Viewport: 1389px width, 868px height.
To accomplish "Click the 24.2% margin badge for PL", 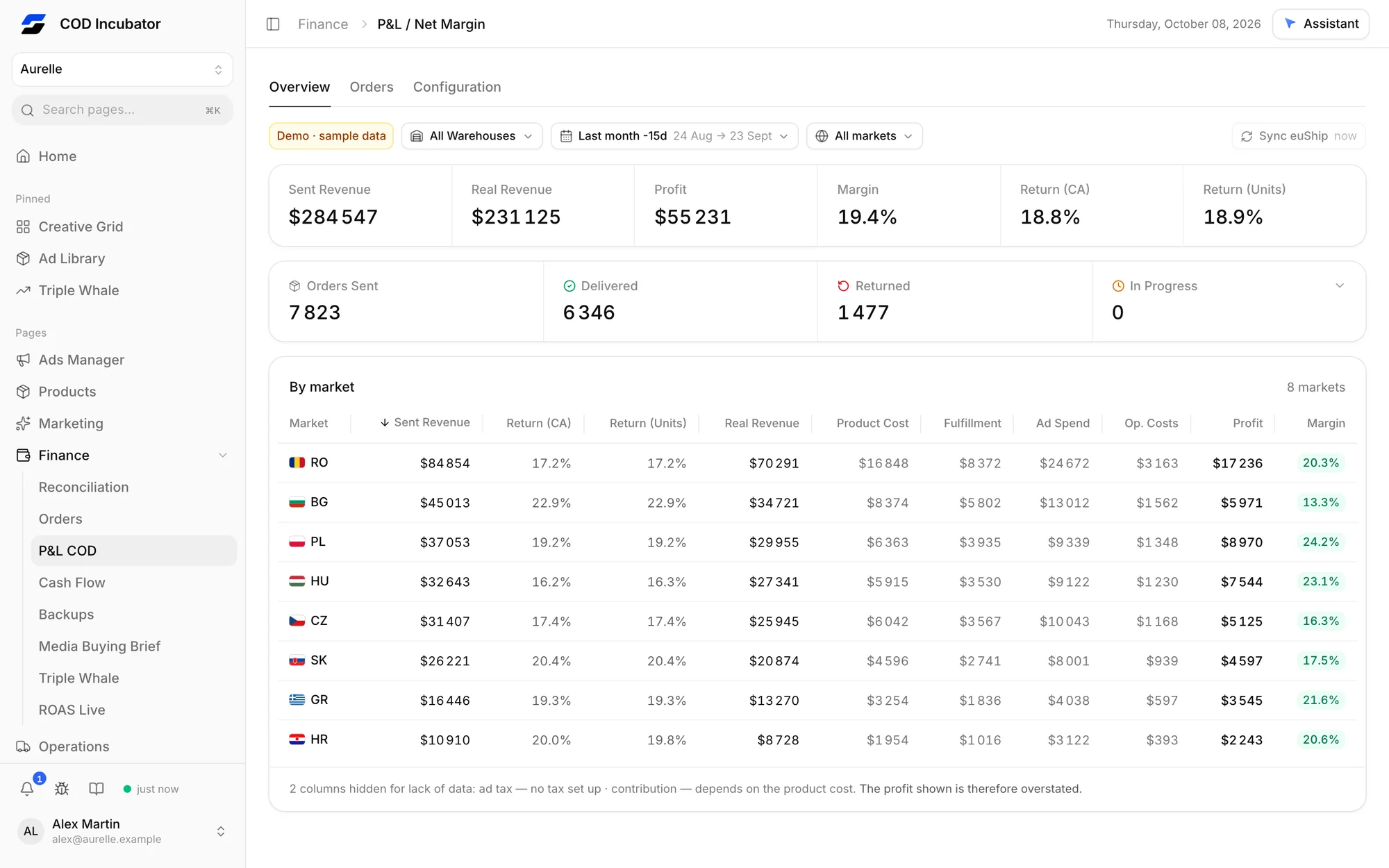I will pyautogui.click(x=1320, y=542).
